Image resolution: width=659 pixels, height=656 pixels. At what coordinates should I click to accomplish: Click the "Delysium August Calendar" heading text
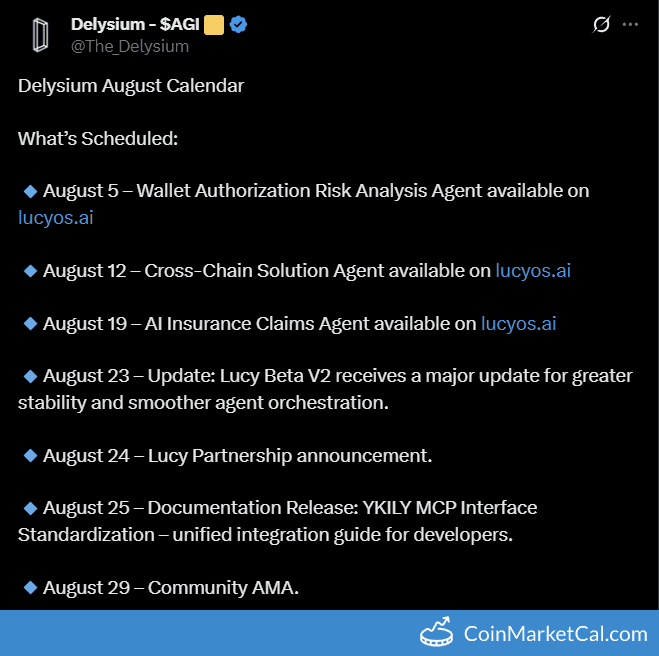click(131, 85)
